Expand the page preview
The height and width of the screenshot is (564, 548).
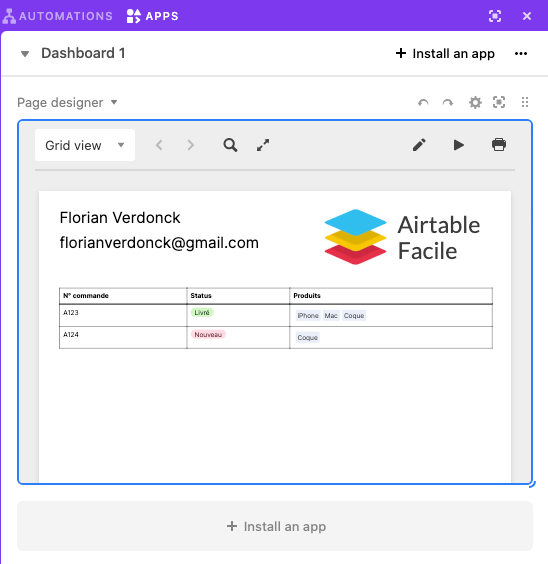pos(263,145)
